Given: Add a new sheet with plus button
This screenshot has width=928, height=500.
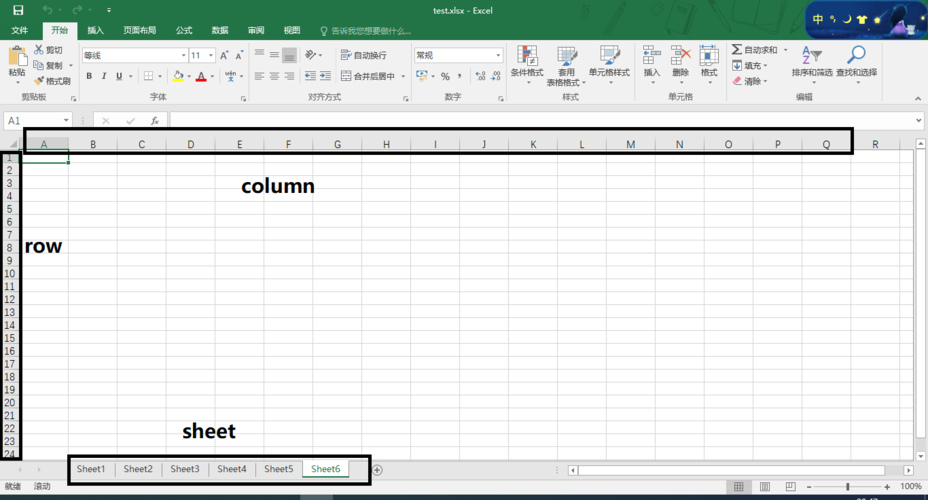Looking at the screenshot, I should (377, 470).
